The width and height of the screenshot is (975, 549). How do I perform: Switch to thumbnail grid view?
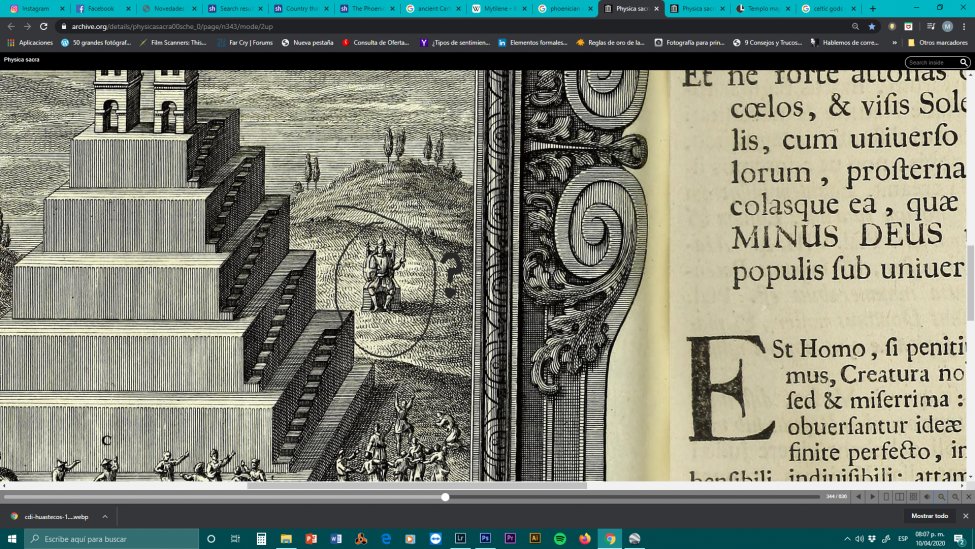(913, 497)
